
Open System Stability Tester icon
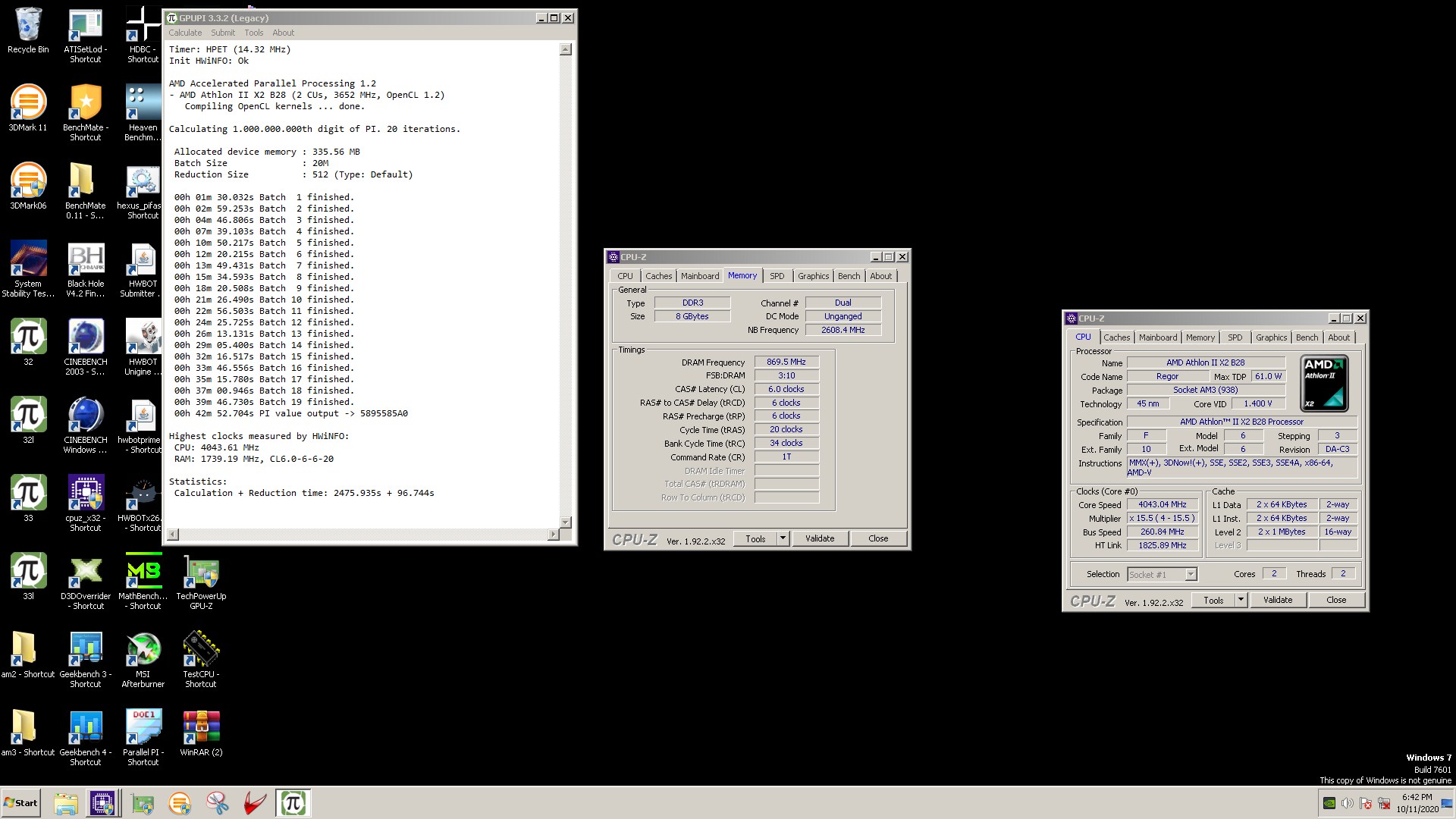28,269
